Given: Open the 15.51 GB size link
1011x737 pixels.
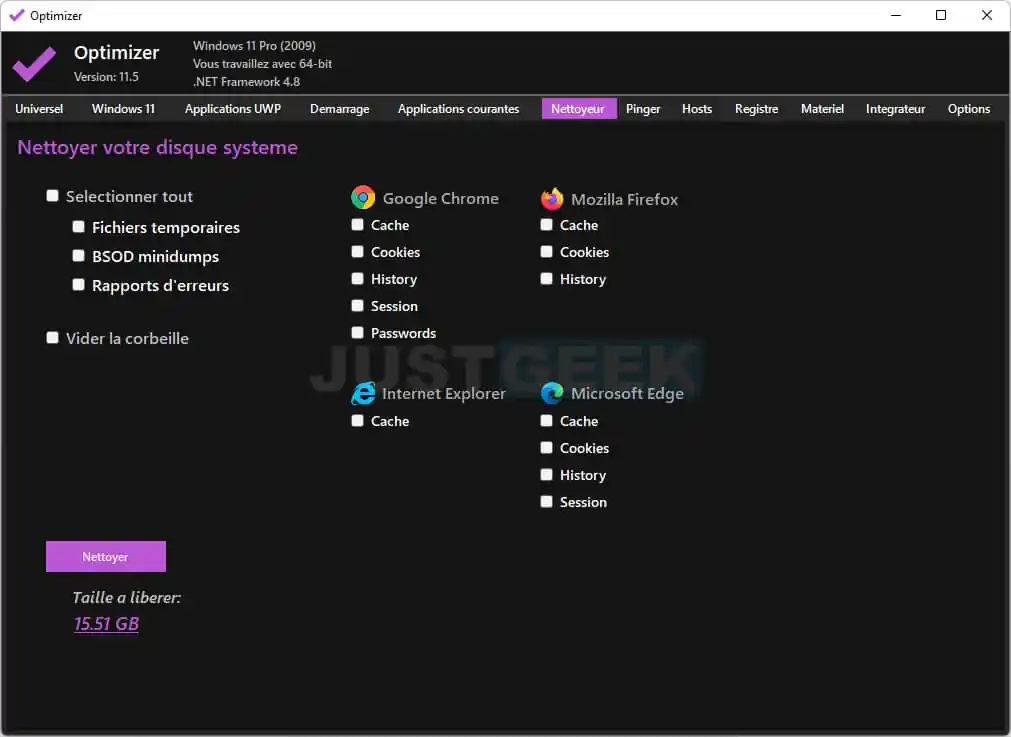Looking at the screenshot, I should 106,624.
